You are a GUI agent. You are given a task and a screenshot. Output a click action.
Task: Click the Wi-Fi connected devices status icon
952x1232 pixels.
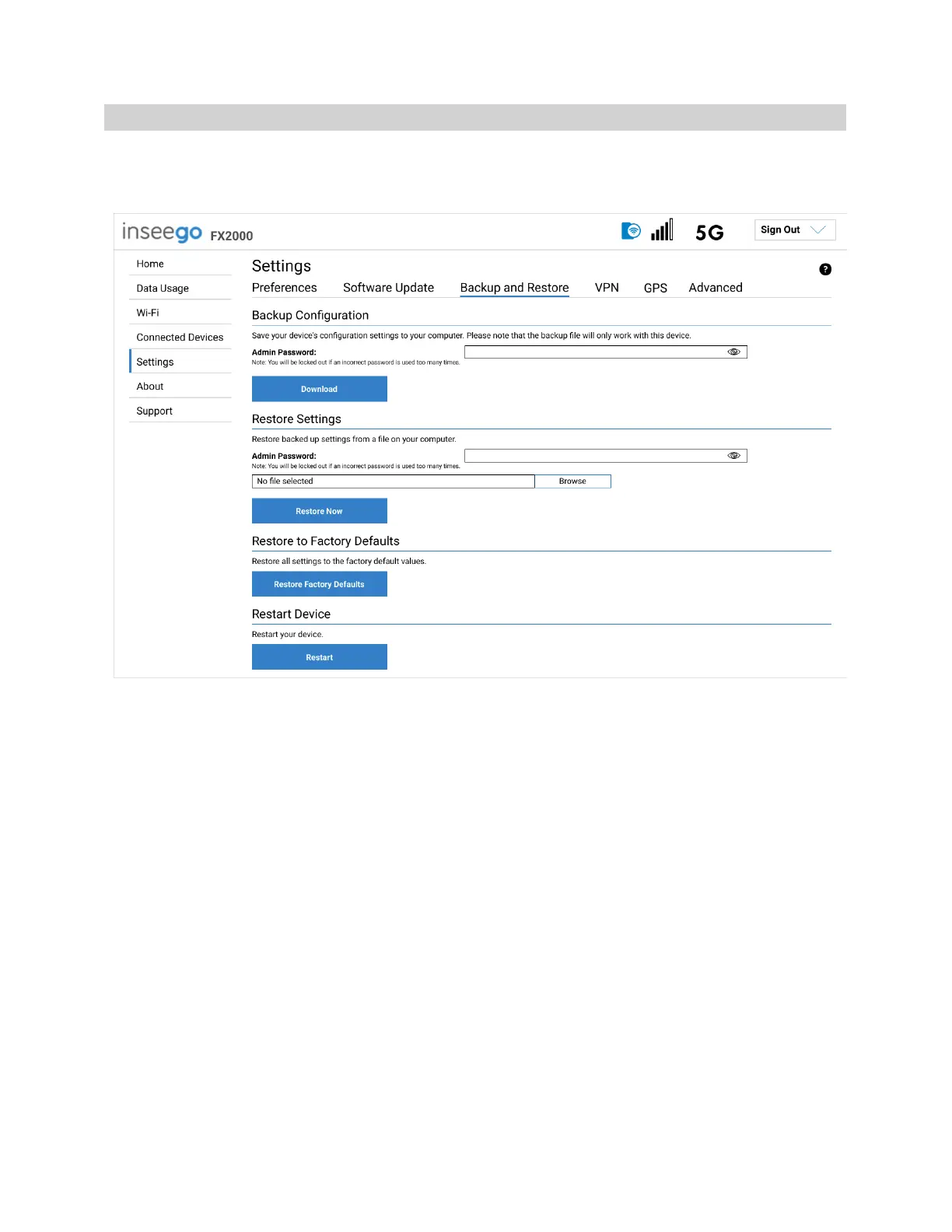click(631, 231)
